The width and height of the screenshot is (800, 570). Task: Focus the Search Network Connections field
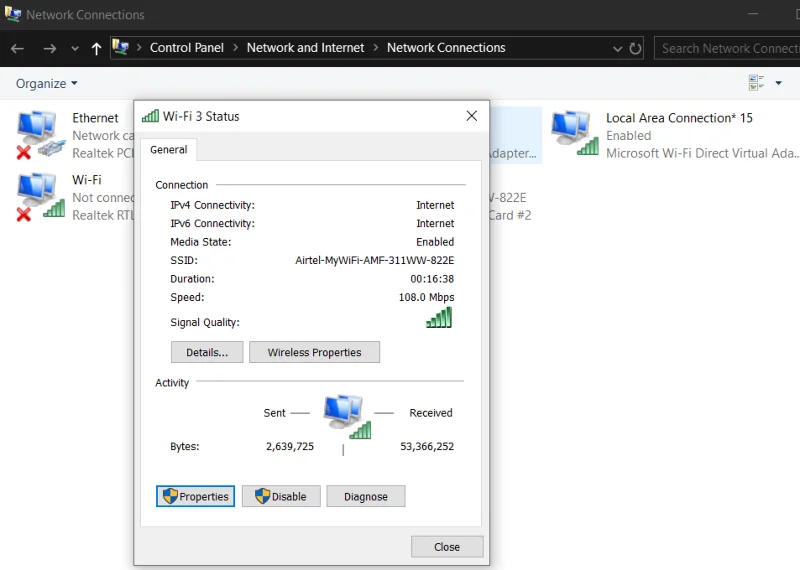click(727, 48)
